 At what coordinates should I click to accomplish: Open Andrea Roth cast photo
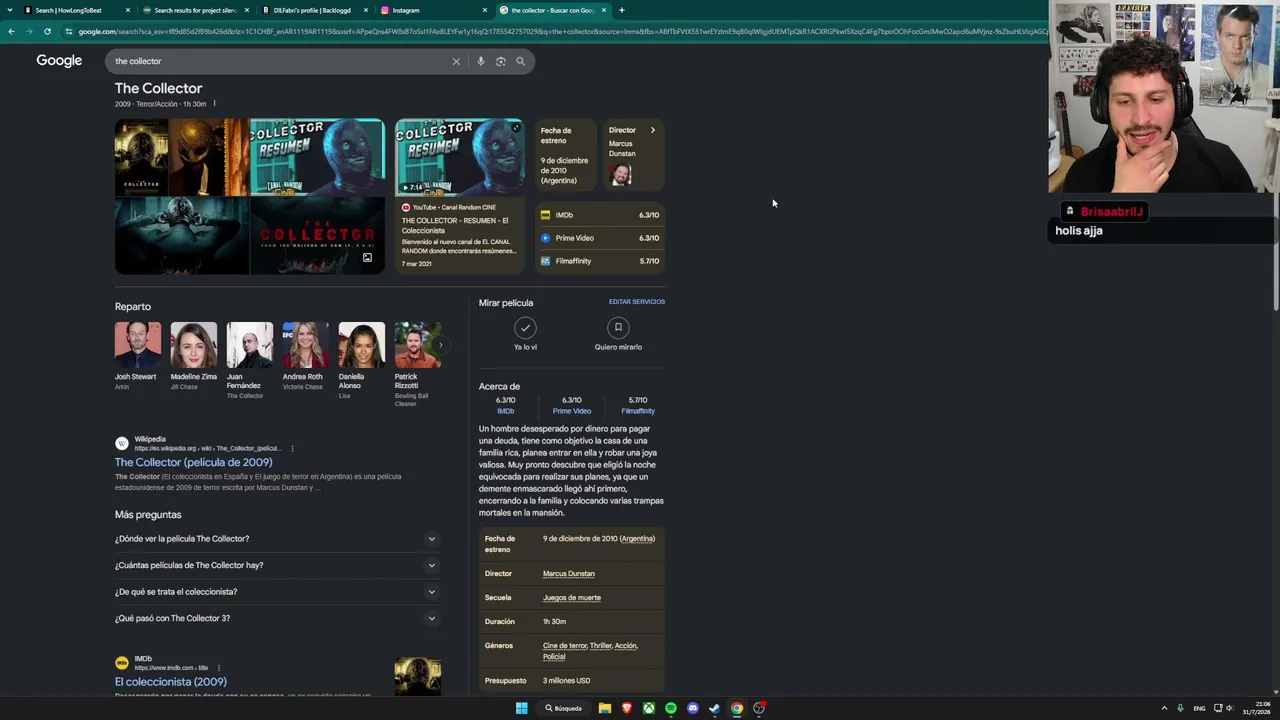(x=306, y=345)
